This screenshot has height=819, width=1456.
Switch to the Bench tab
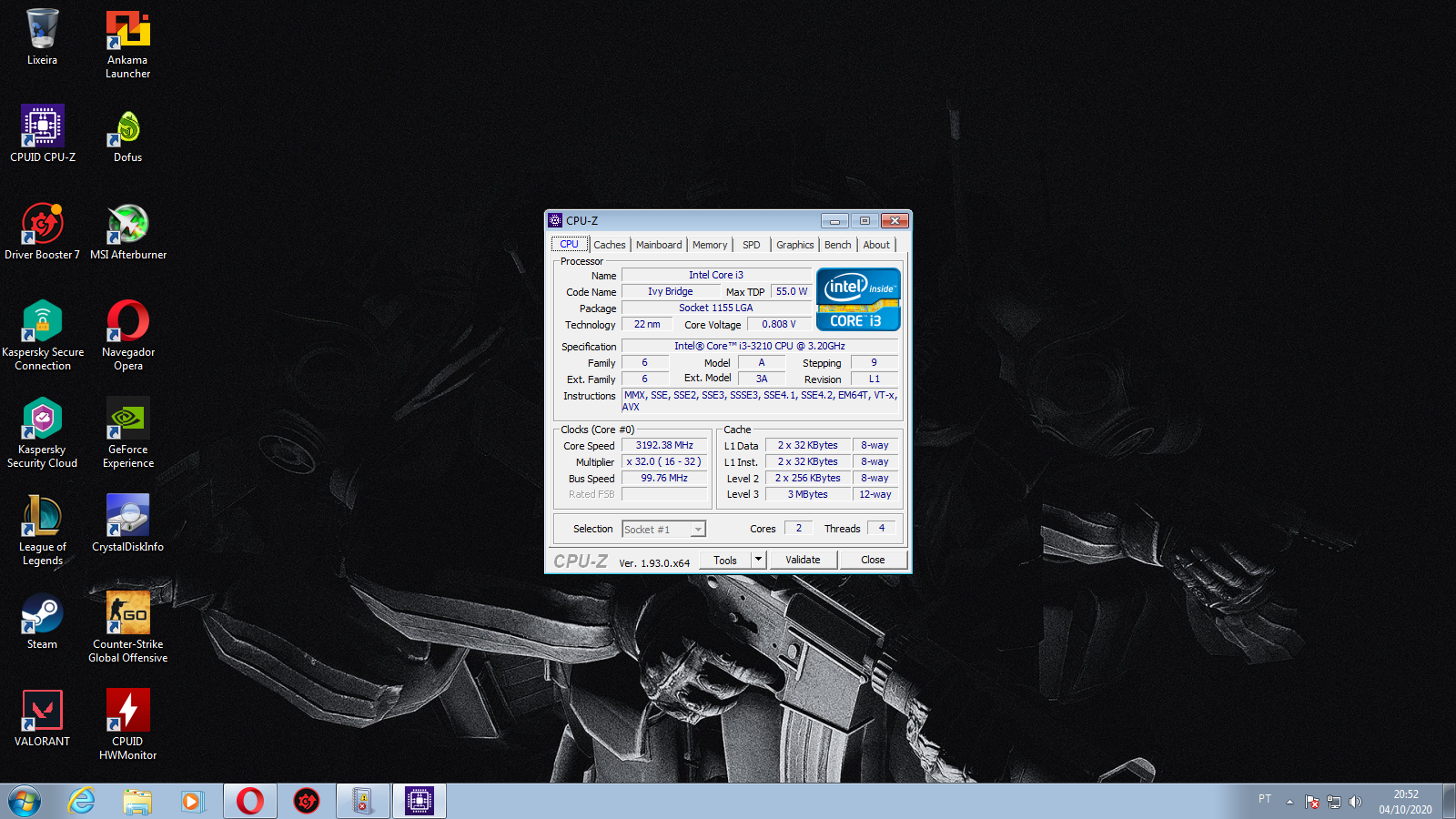(838, 245)
